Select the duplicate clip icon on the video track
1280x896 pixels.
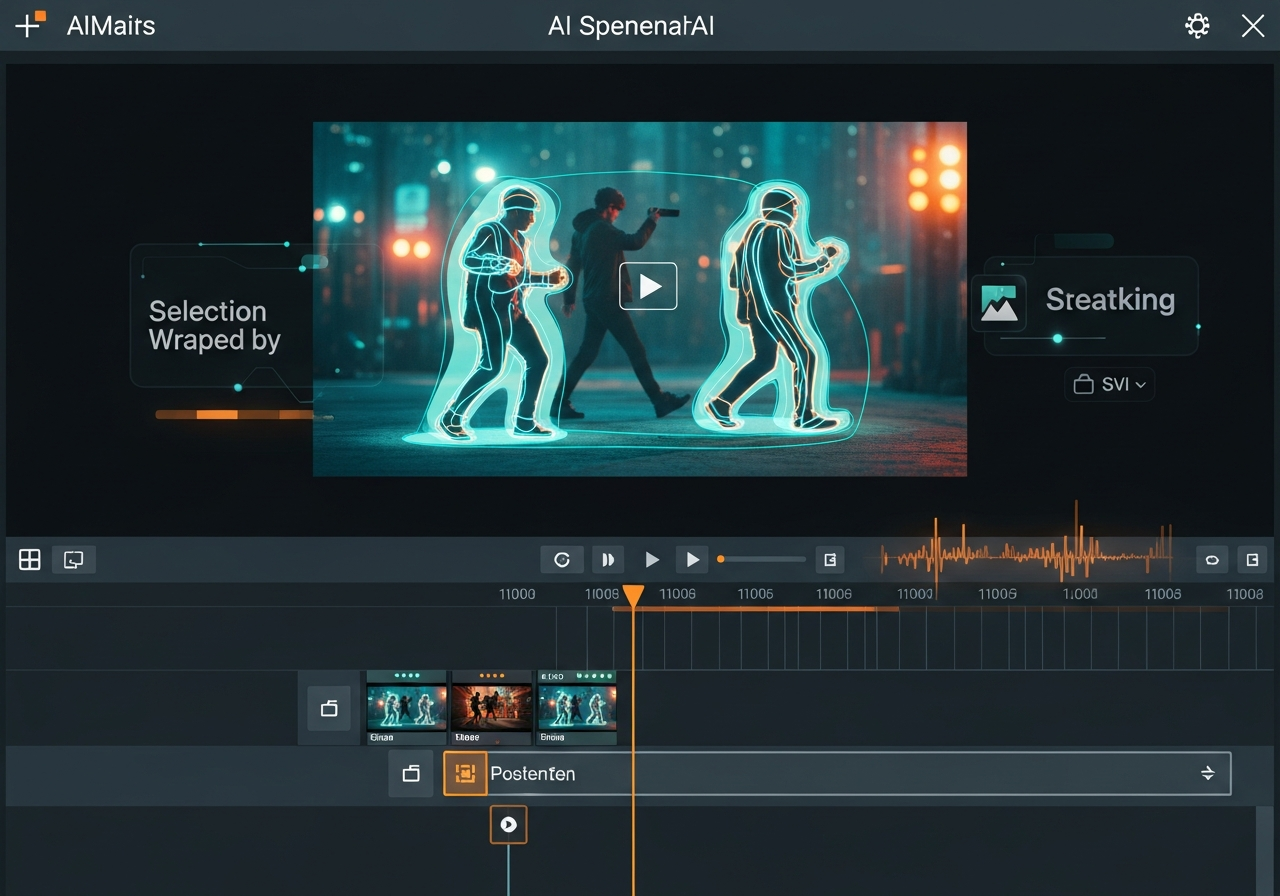click(x=329, y=707)
